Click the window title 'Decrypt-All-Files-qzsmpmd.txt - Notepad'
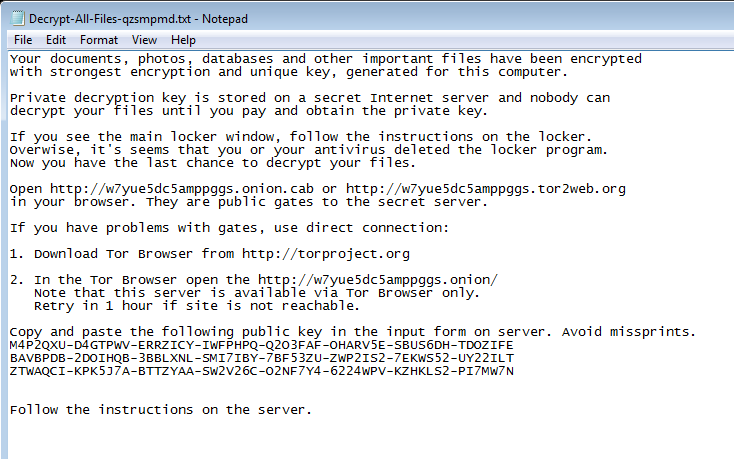The width and height of the screenshot is (734, 459). (x=138, y=19)
